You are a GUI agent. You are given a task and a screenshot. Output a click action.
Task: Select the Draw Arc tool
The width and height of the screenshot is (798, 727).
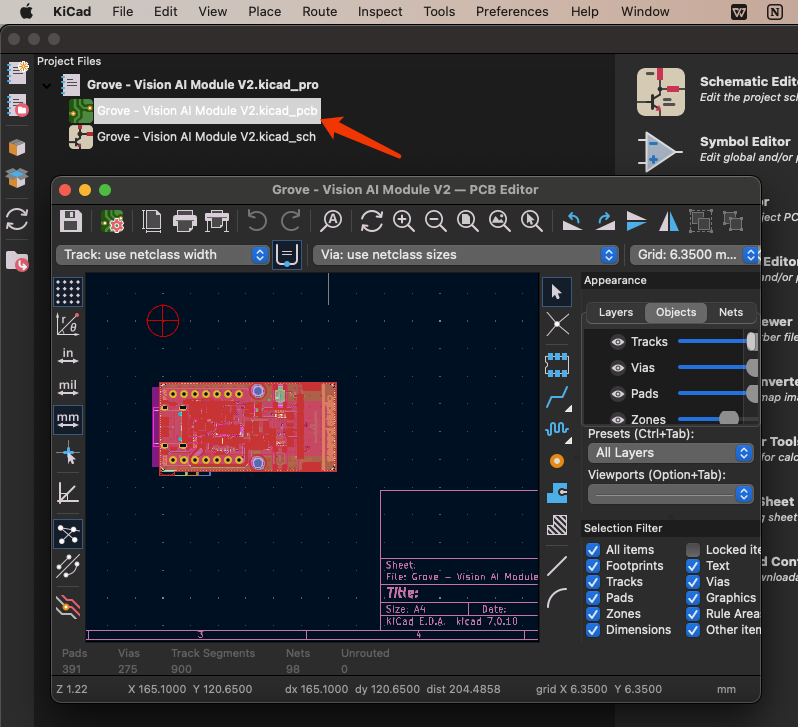coord(557,598)
